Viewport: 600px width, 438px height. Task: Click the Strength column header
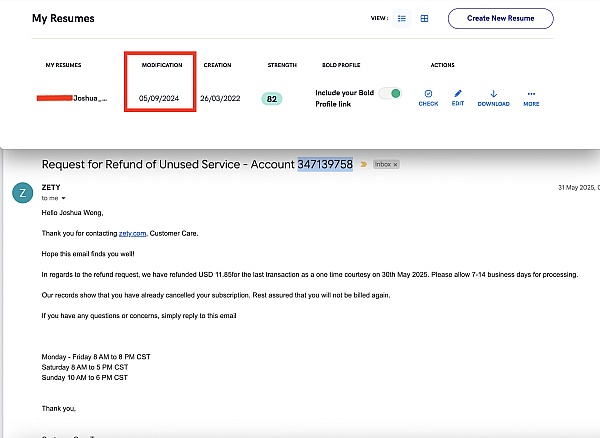(281, 65)
